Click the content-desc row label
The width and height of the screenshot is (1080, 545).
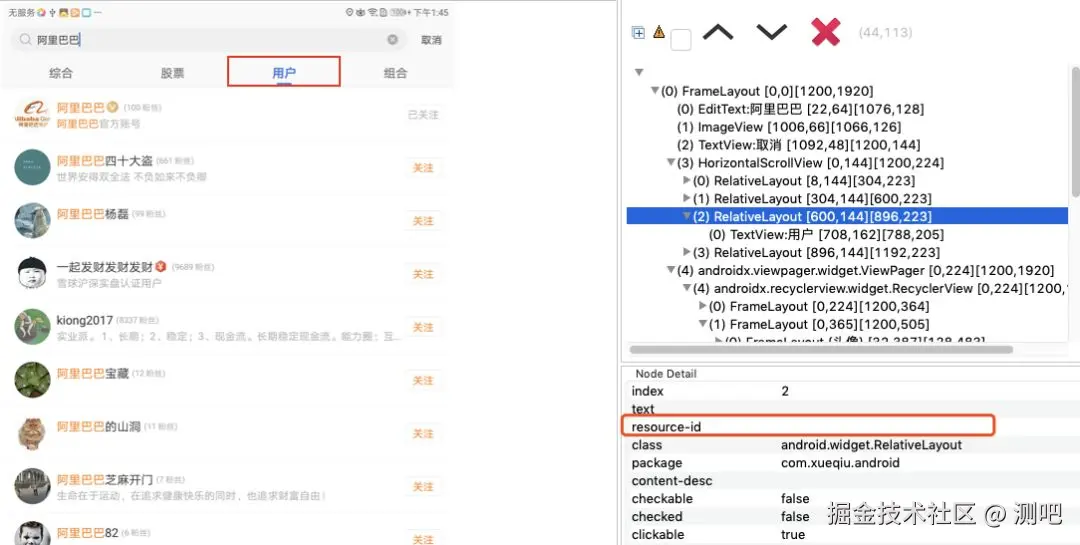tap(672, 481)
